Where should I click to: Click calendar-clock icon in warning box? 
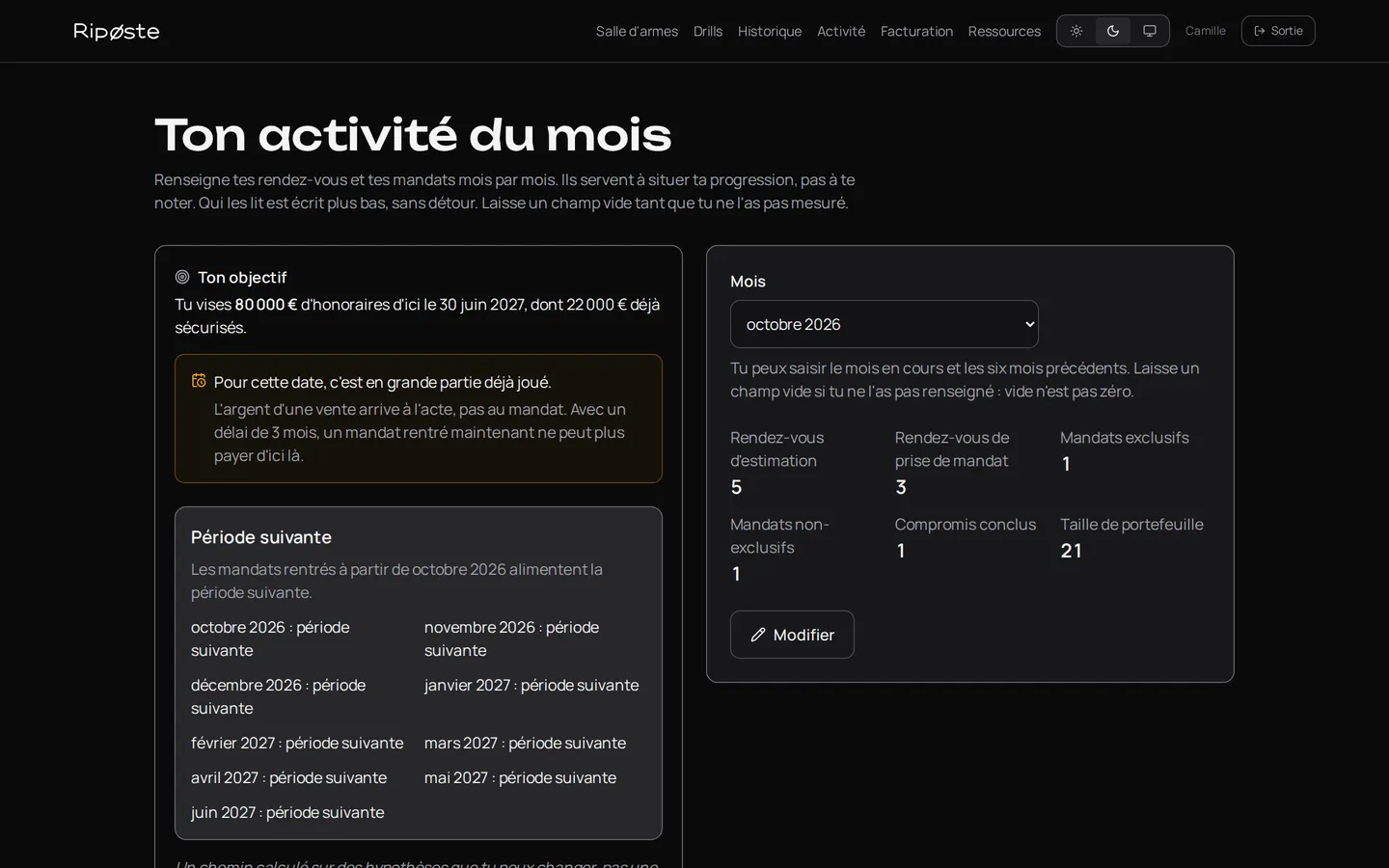199,381
